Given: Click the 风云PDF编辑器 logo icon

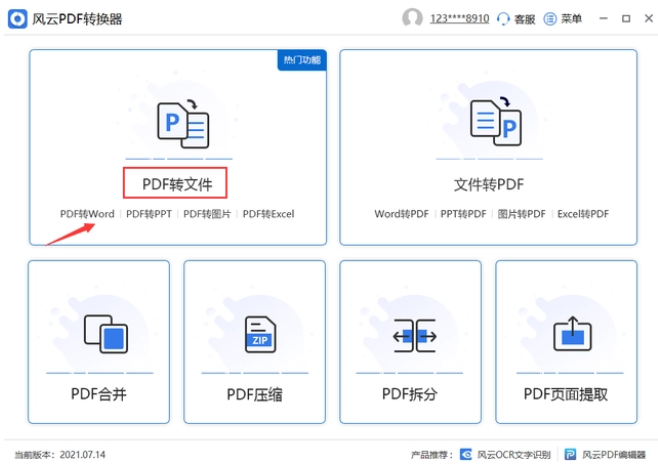Looking at the screenshot, I should pyautogui.click(x=570, y=454).
